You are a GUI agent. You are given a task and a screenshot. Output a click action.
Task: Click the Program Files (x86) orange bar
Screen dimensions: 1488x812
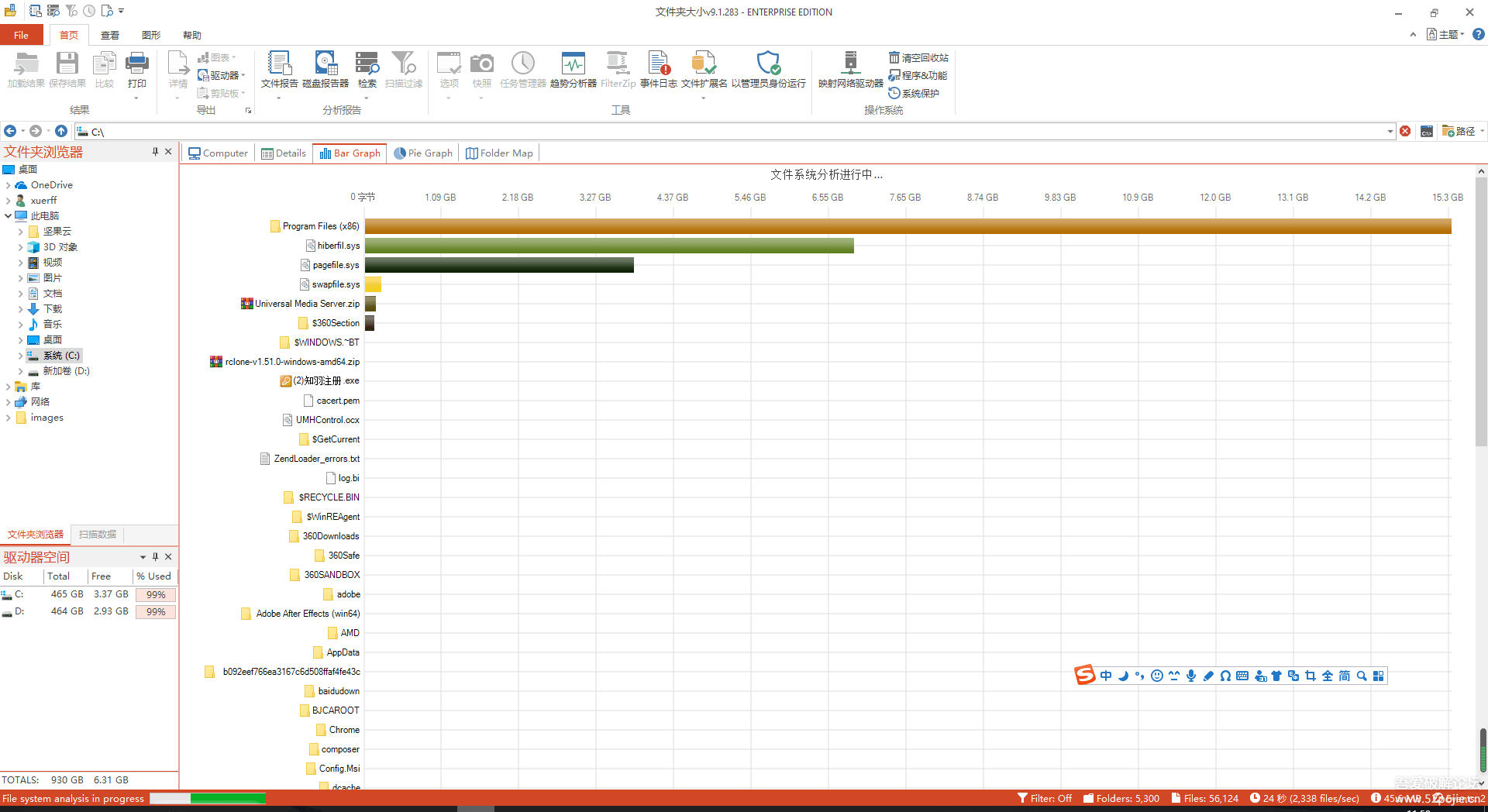pos(907,226)
